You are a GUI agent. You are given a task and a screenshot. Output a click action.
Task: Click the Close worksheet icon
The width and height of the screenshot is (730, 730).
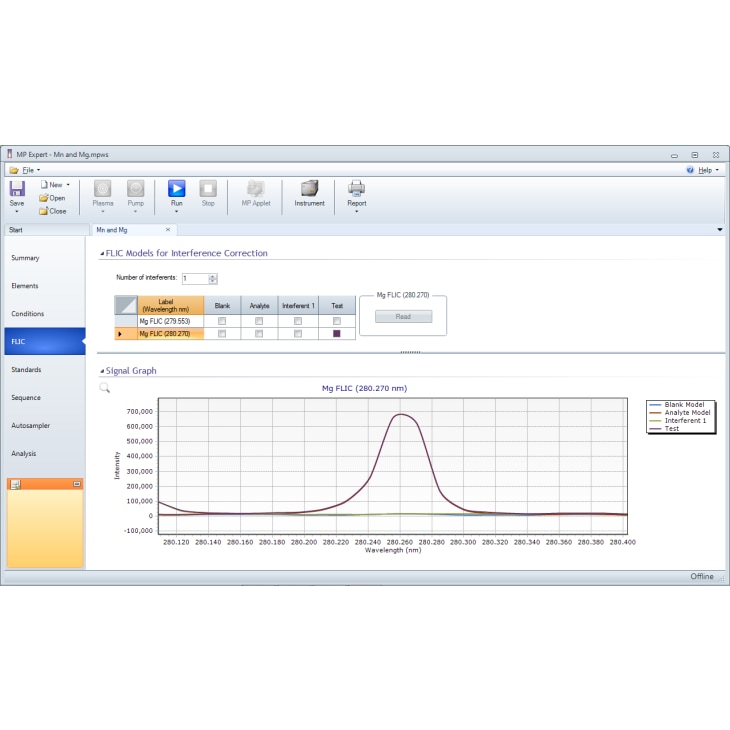pyautogui.click(x=44, y=211)
